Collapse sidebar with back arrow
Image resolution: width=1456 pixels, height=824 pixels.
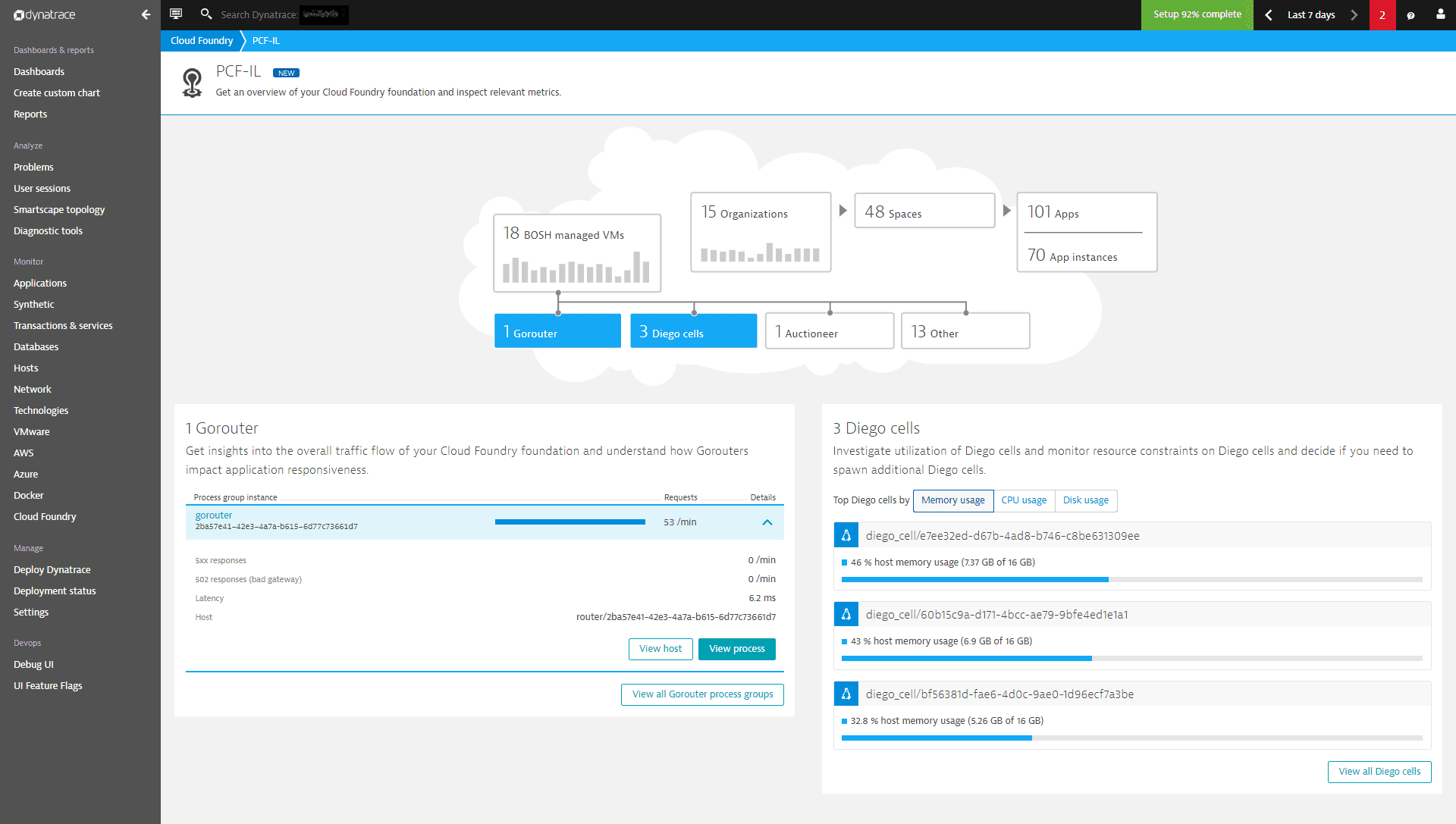pos(146,14)
